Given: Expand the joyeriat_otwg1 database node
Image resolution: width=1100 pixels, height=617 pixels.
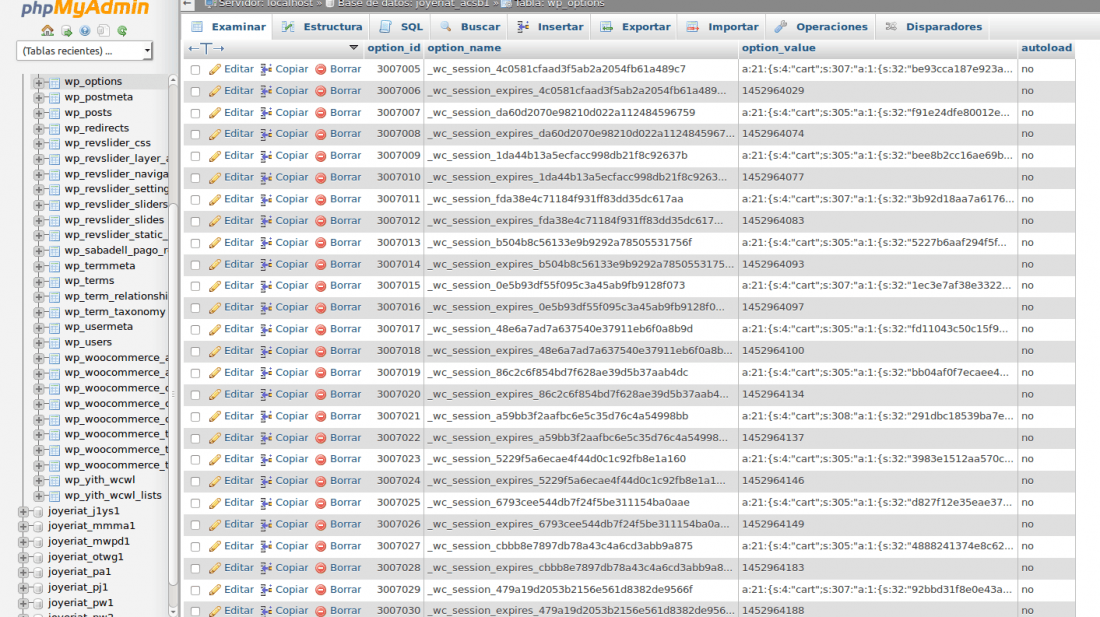Looking at the screenshot, I should click(x=23, y=557).
